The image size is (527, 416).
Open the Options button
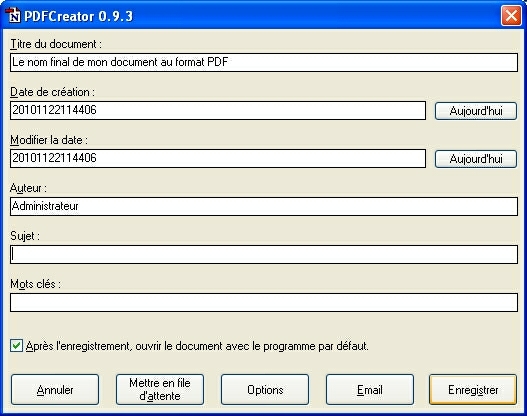click(x=265, y=390)
